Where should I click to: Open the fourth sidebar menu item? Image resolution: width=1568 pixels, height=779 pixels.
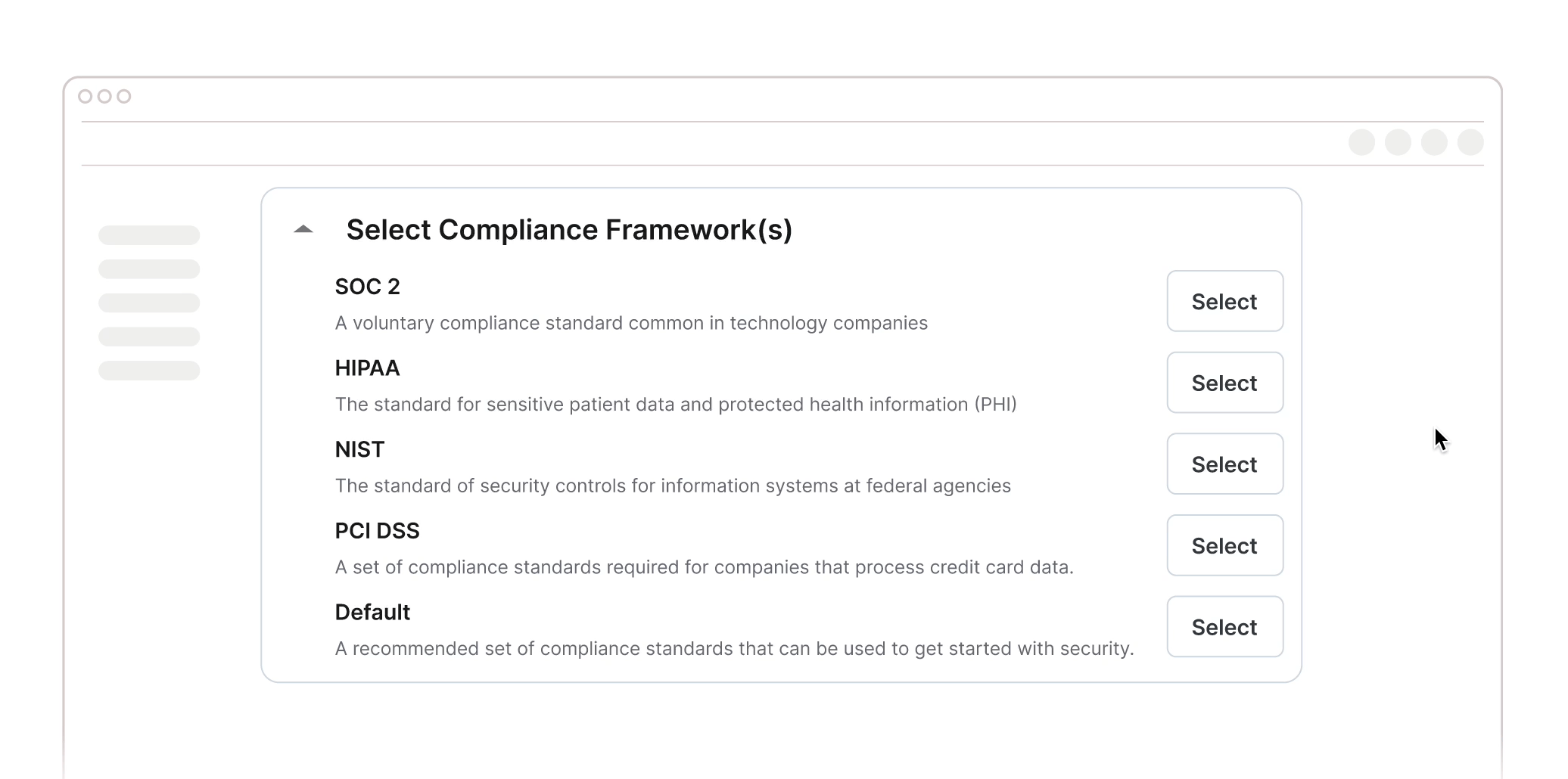(149, 337)
